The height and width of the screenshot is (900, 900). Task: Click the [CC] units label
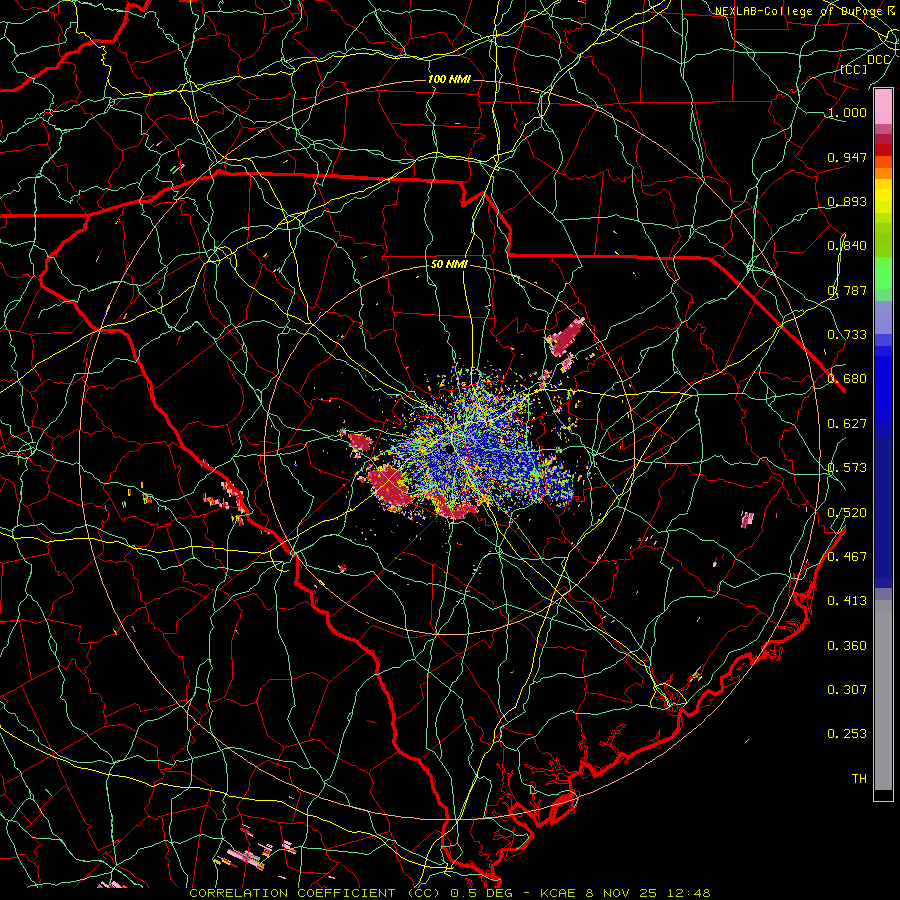pyautogui.click(x=854, y=69)
